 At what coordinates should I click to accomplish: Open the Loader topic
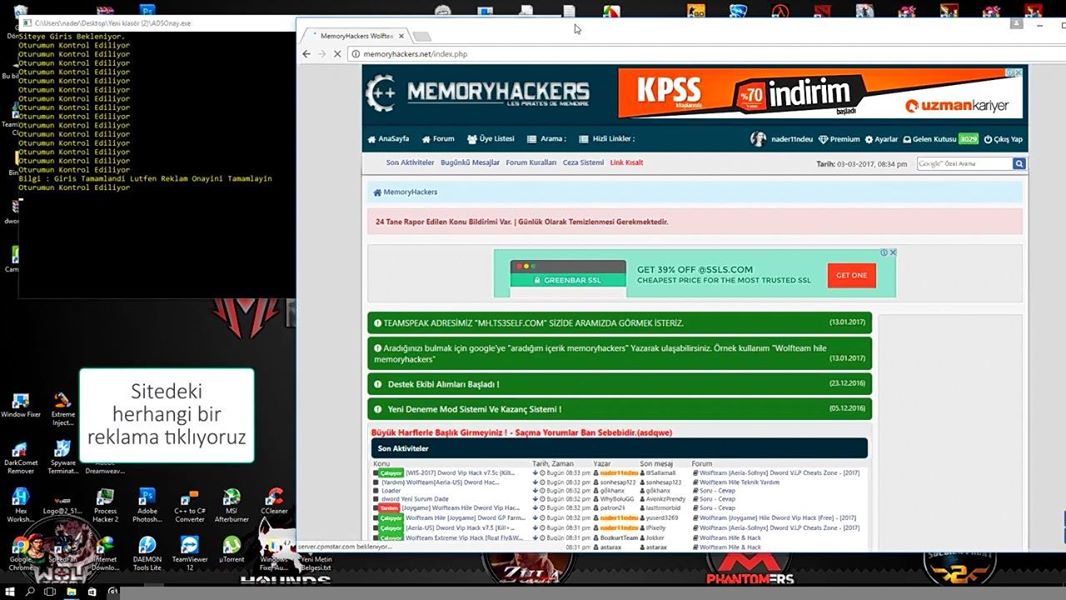(x=391, y=491)
